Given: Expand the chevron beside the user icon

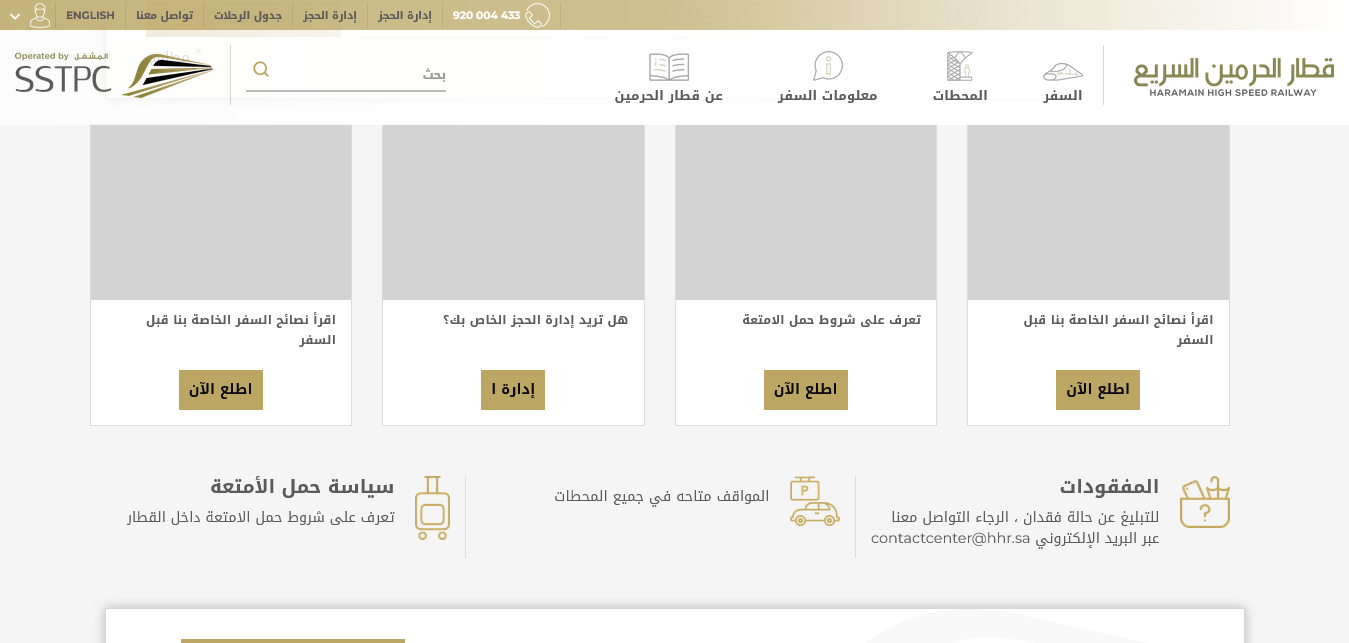Looking at the screenshot, I should 15,16.
